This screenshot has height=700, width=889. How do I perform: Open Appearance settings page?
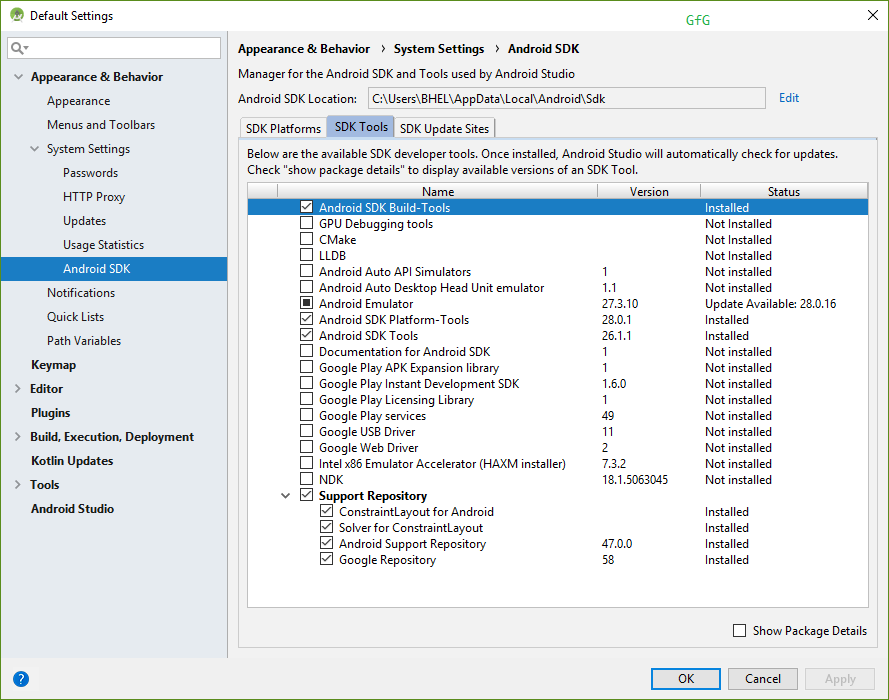(79, 101)
